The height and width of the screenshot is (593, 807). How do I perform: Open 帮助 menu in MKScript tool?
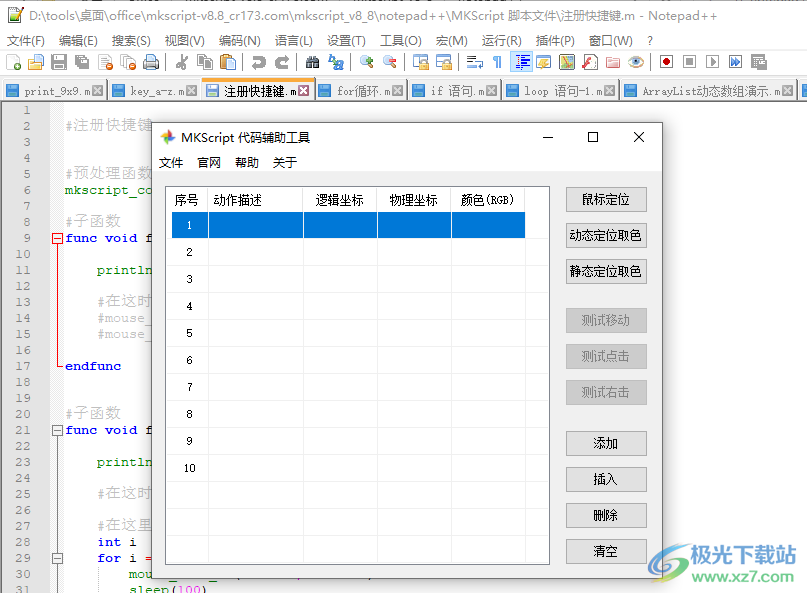coord(247,163)
